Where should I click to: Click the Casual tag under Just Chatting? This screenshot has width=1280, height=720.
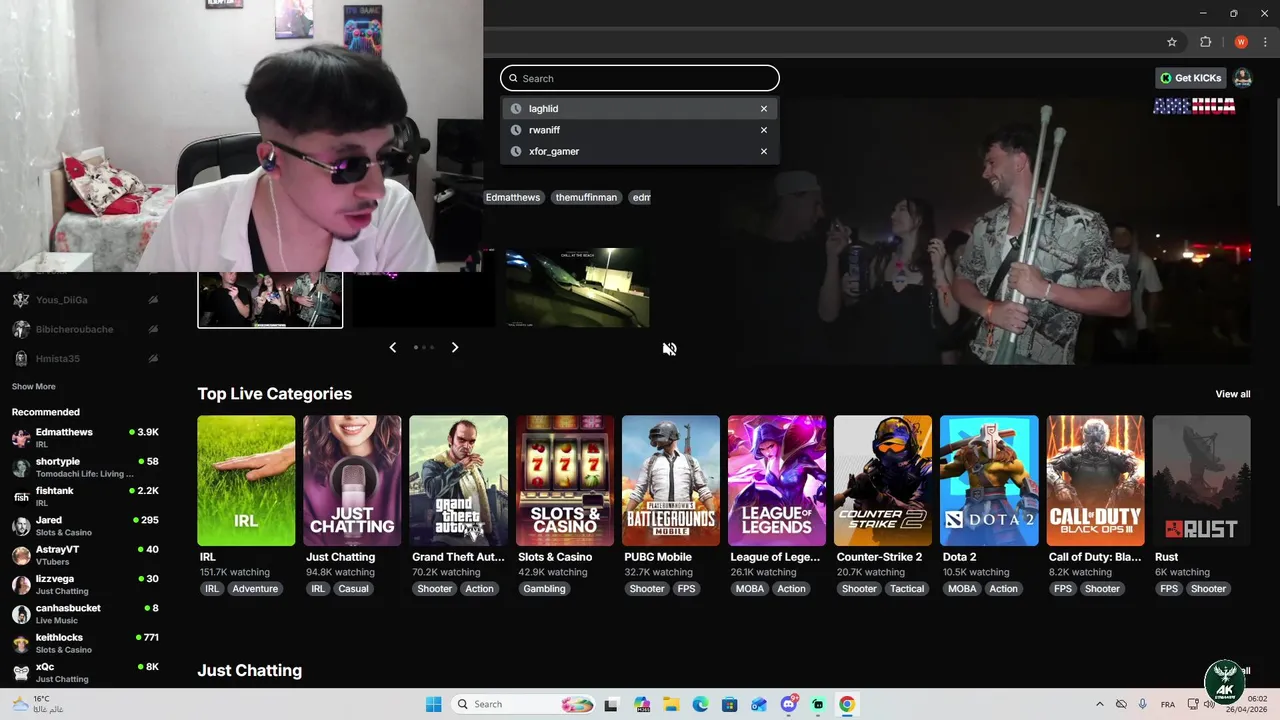[353, 589]
